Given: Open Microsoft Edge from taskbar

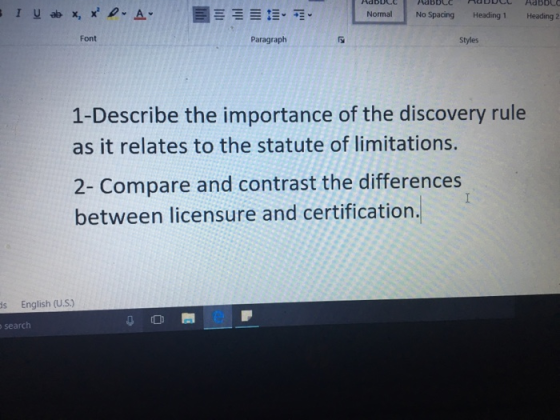Looking at the screenshot, I should tap(218, 317).
